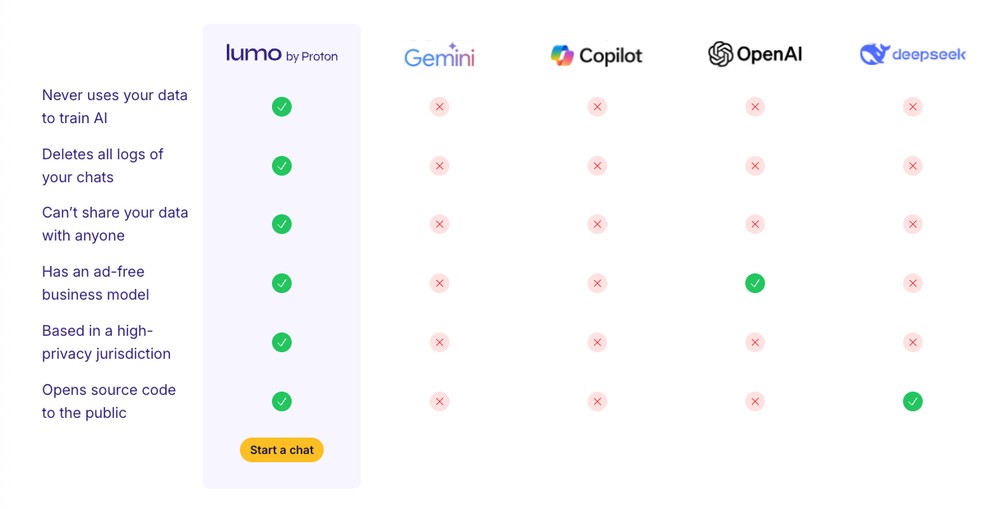Click the 'Never uses your data to train AI' label
Viewport: 1000px width, 509px height.
pyautogui.click(x=115, y=107)
